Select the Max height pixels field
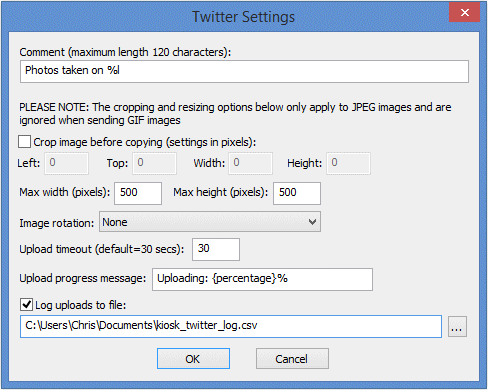This screenshot has width=488, height=390. [x=297, y=193]
